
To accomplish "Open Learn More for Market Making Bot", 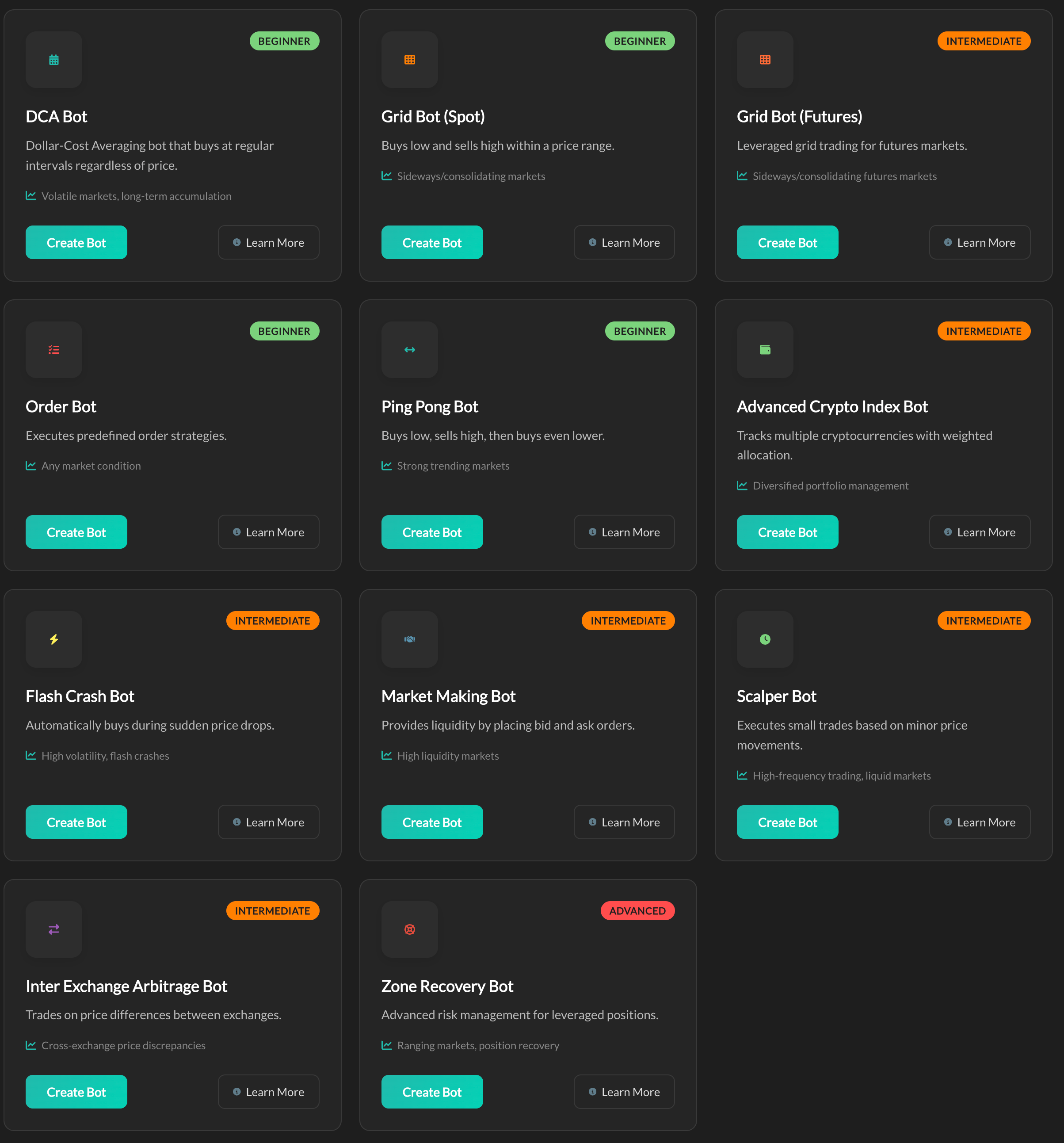I will [624, 822].
